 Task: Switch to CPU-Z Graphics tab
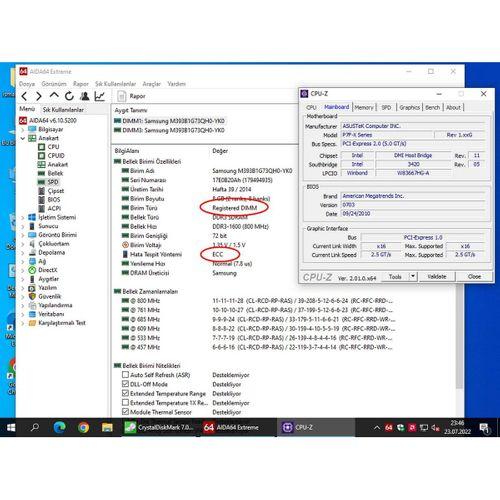pos(409,108)
